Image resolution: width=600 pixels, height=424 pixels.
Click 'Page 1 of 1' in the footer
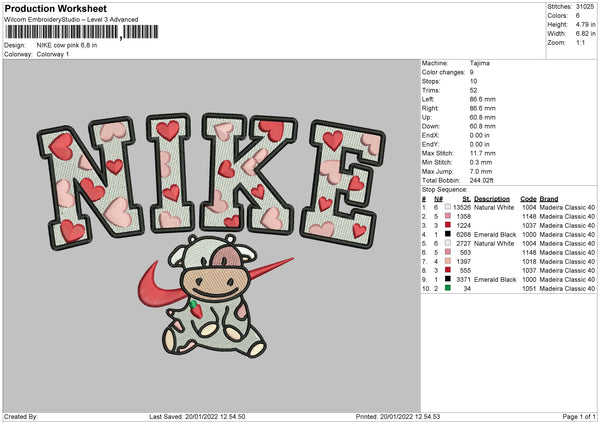(x=579, y=417)
